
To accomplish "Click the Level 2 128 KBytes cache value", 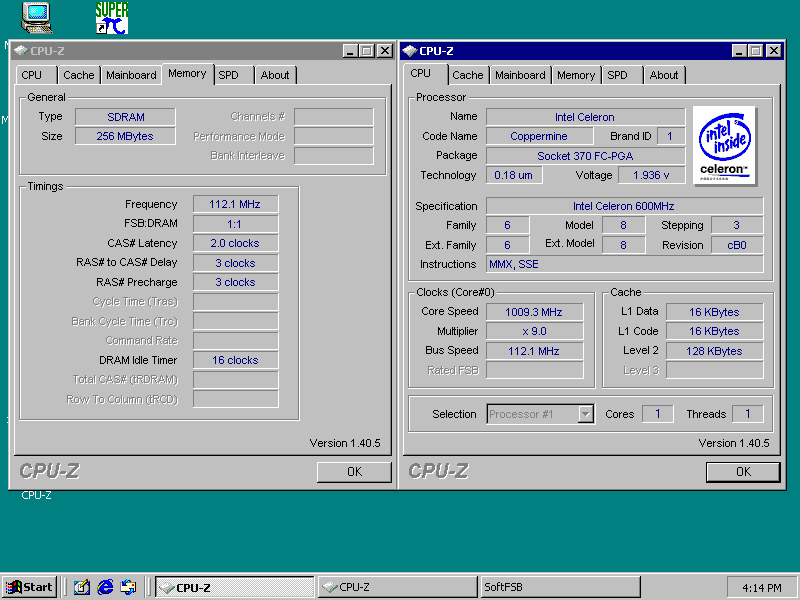I will point(714,351).
